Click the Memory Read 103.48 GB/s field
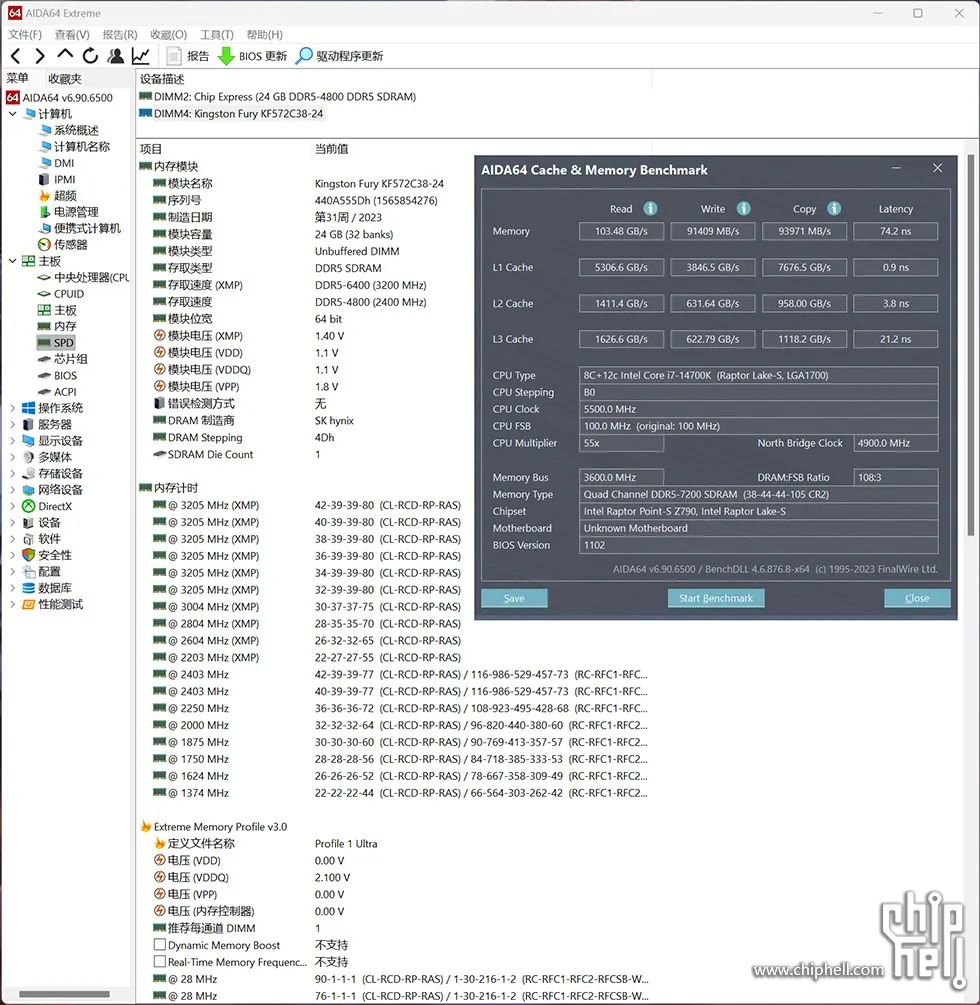The width and height of the screenshot is (980, 1005). tap(621, 231)
